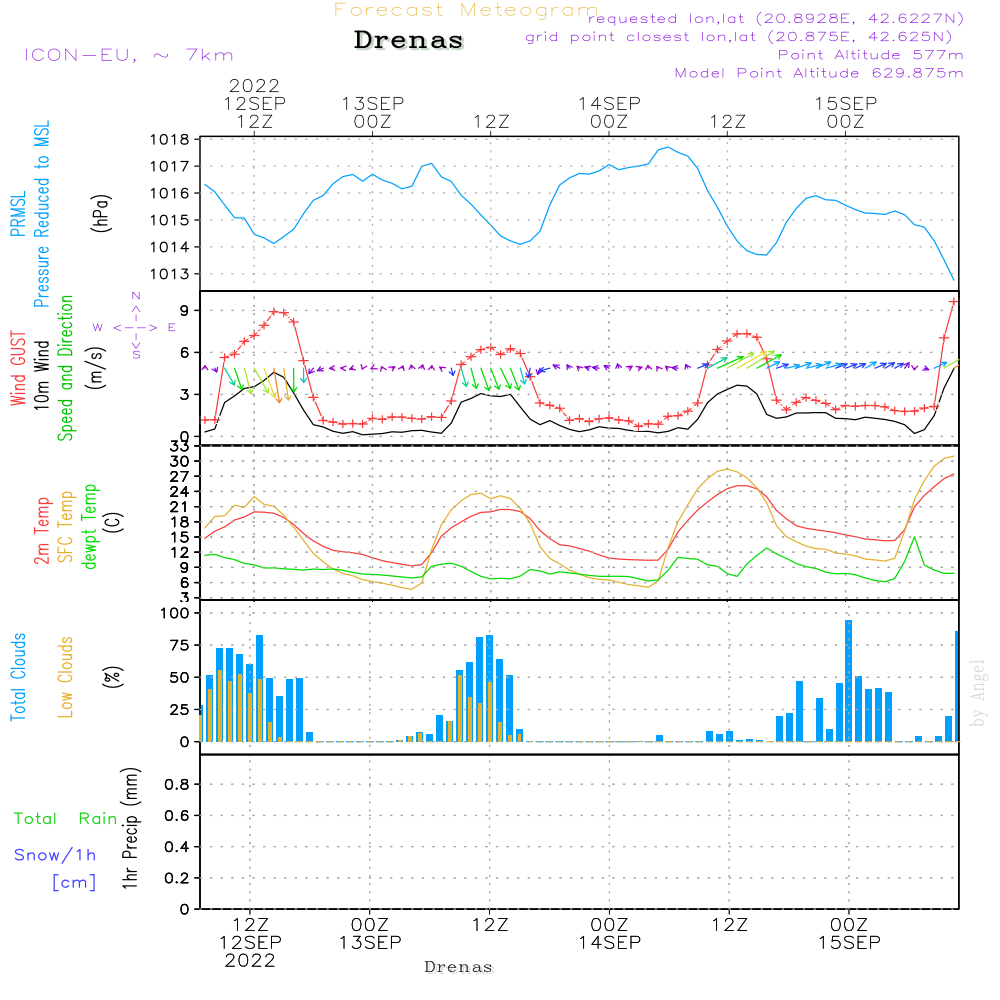Viewport: 1000px width, 1000px height.
Task: Click the wind direction compass rose legend
Action: pyautogui.click(x=135, y=327)
